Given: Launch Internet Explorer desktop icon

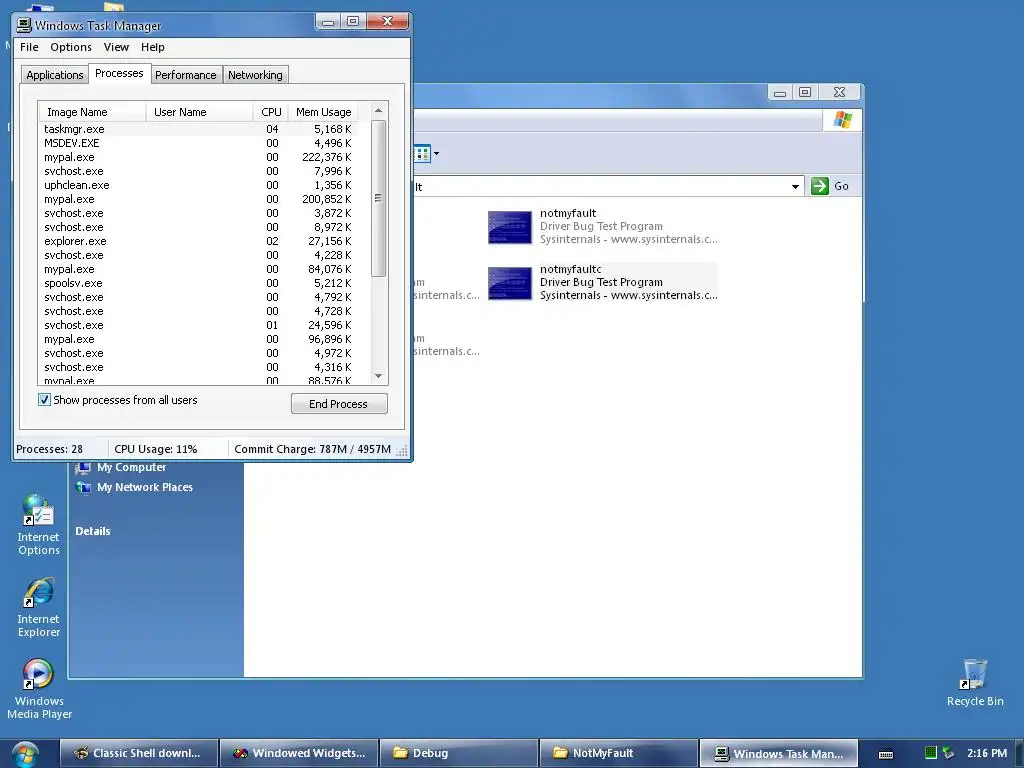Looking at the screenshot, I should (x=38, y=607).
